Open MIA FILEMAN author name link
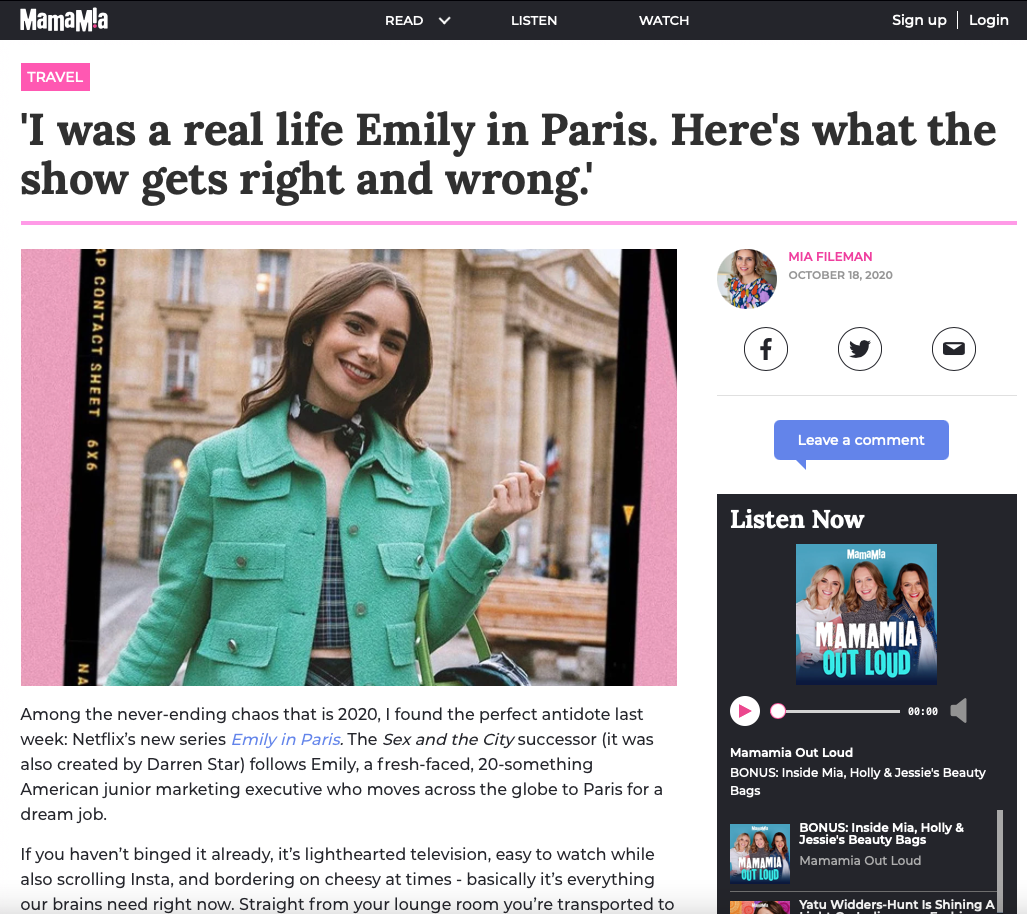Viewport: 1027px width, 914px height. coord(830,257)
